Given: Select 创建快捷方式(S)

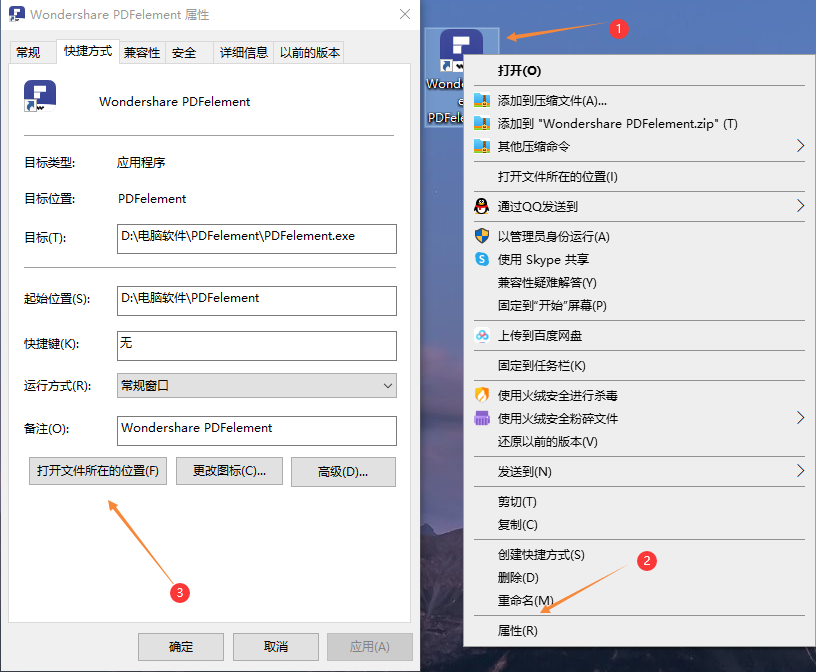Looking at the screenshot, I should [x=639, y=554].
